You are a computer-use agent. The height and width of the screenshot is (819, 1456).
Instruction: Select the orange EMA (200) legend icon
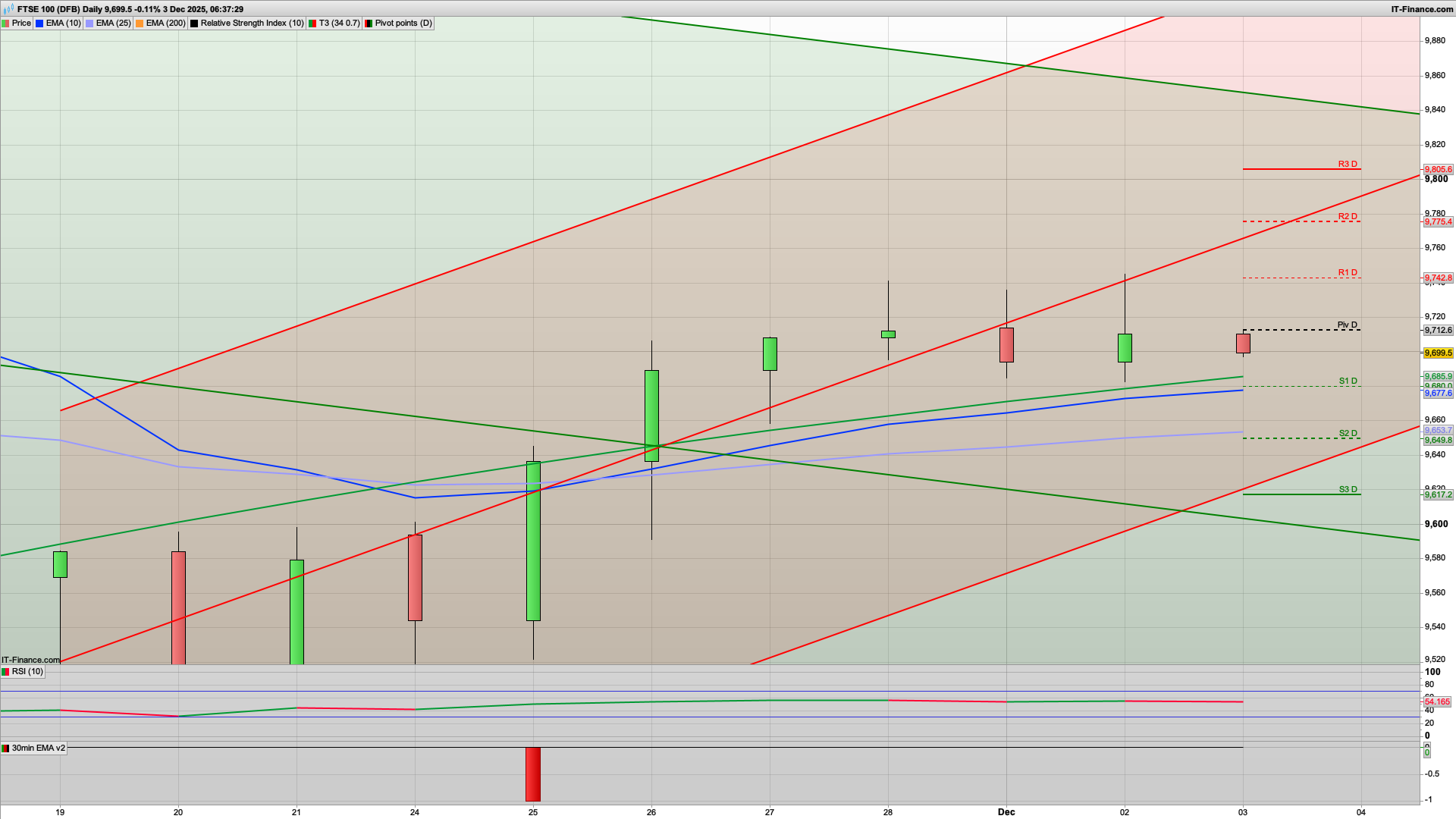[140, 23]
